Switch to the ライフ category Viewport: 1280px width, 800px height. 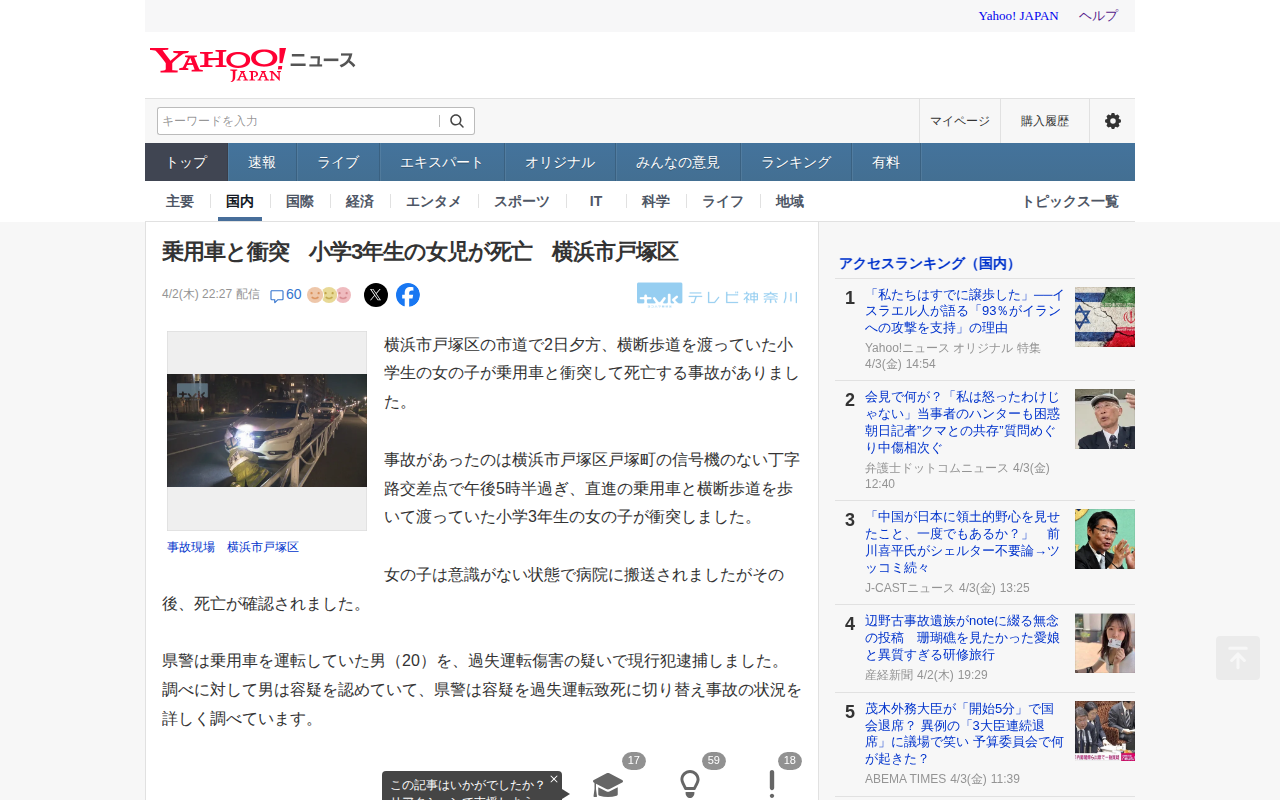(x=723, y=201)
